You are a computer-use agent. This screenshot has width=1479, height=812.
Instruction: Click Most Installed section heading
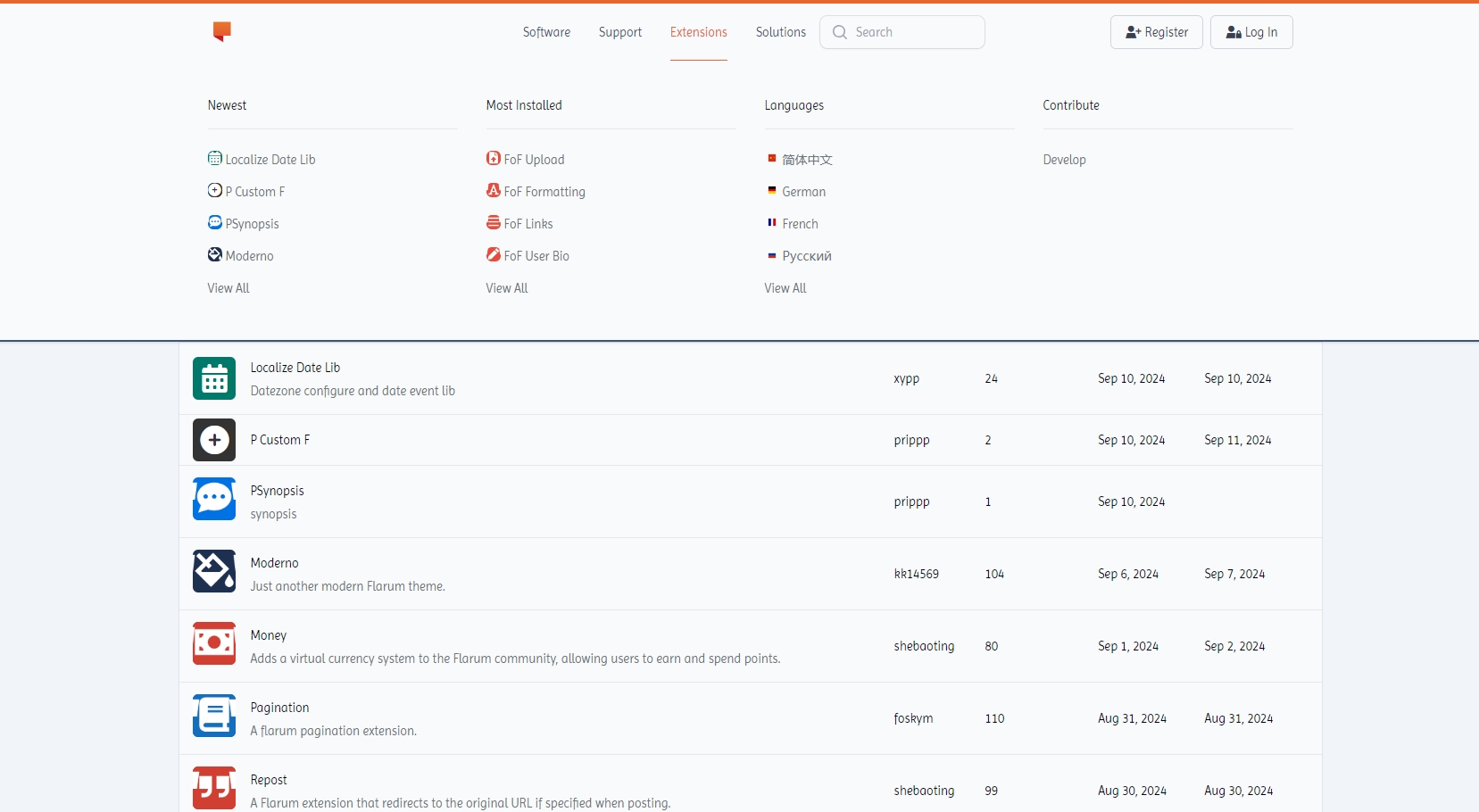click(x=525, y=105)
